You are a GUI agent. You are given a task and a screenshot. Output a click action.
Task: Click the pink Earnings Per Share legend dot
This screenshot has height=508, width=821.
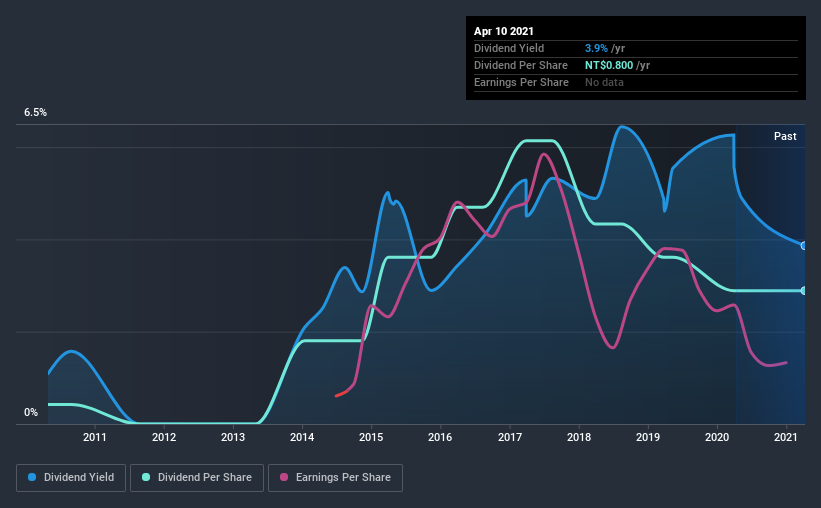[284, 477]
